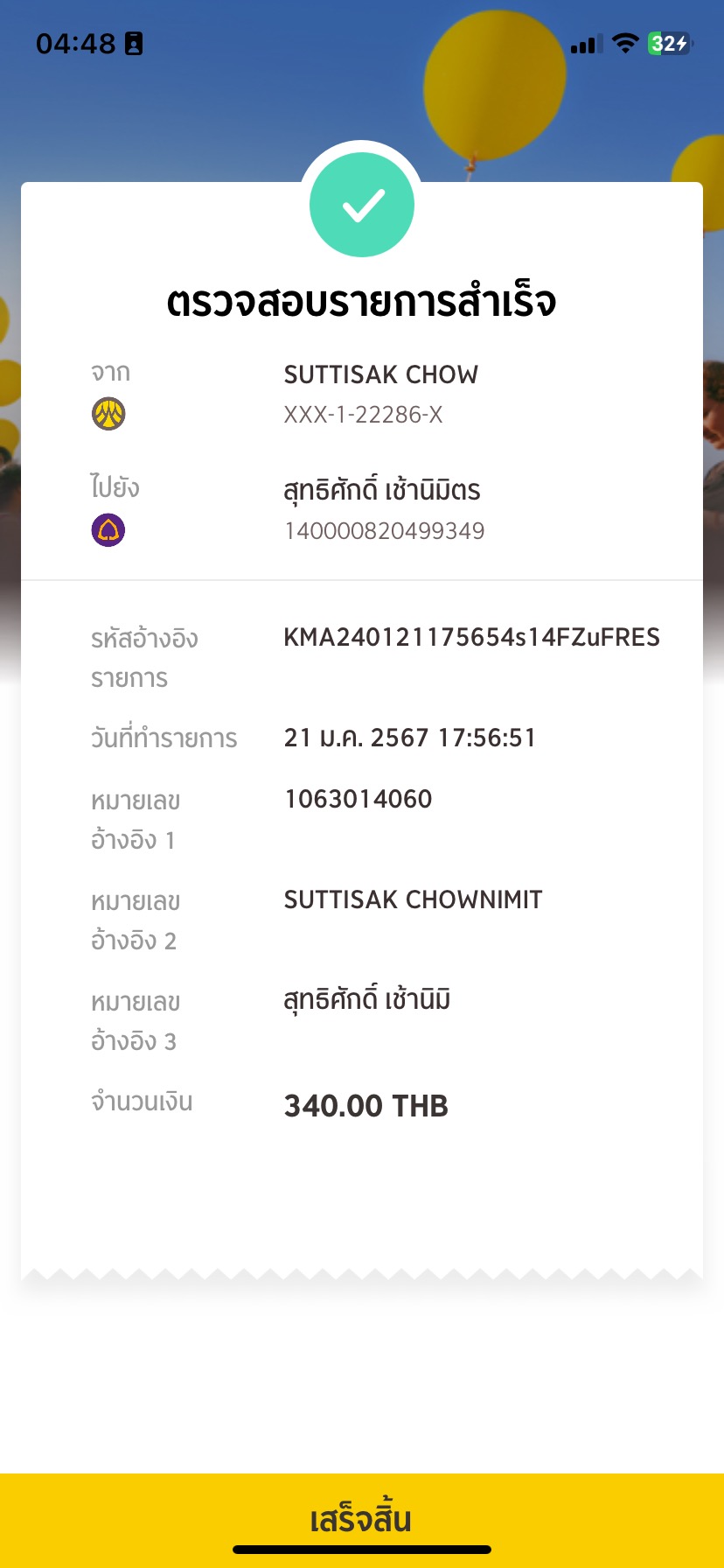724x1568 pixels.
Task: Tap the recipient name สุทธิศักดิ์ เช้านิมิตร
Action: tap(382, 490)
